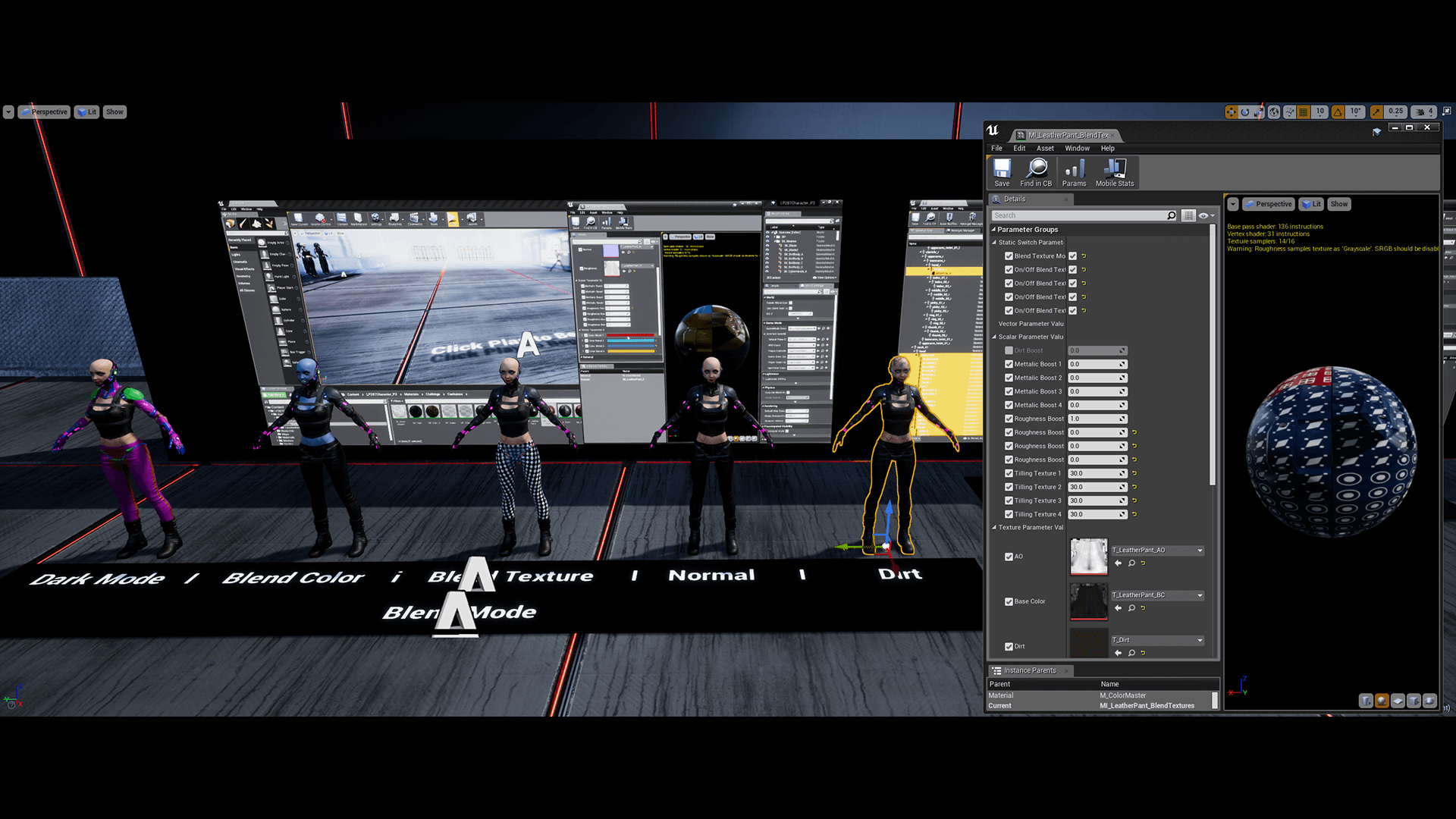
Task: Toggle the Base Color checkbox
Action: [1009, 601]
